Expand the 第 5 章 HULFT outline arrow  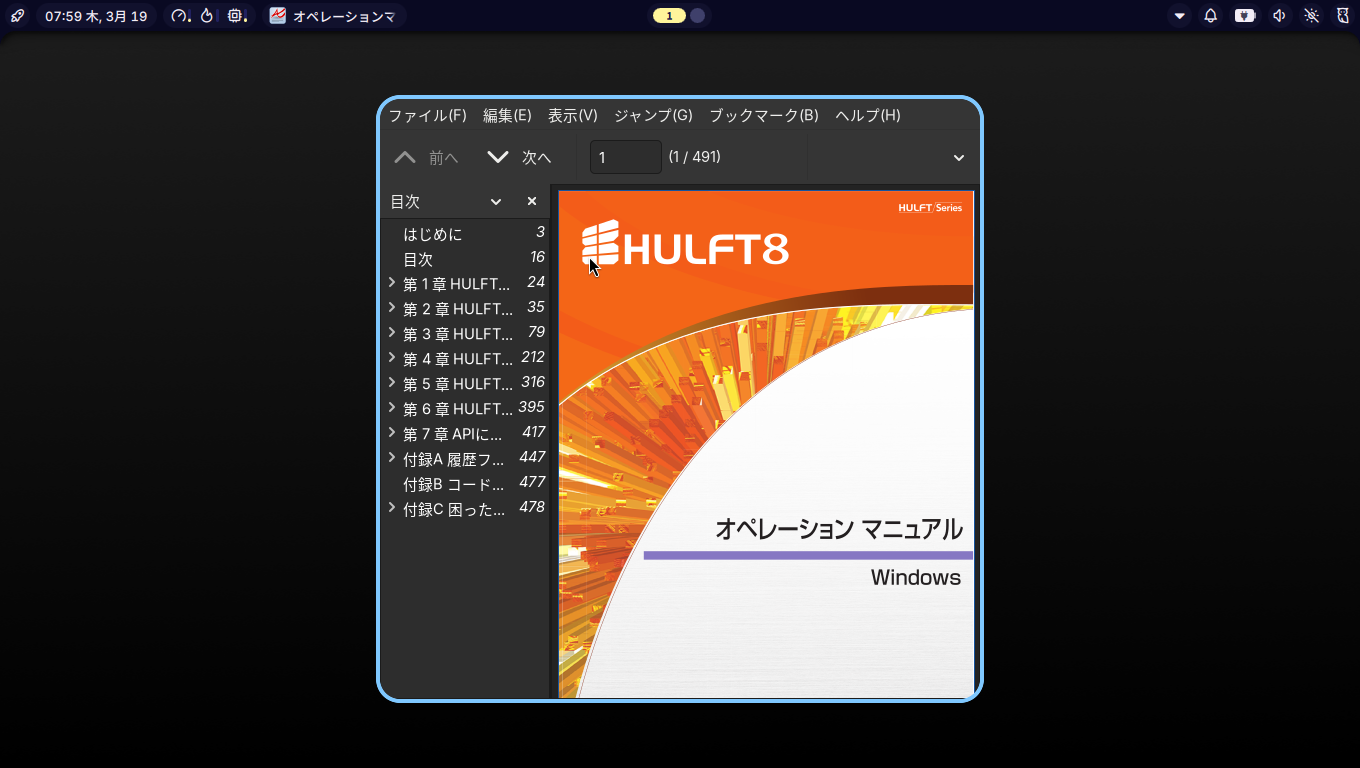[x=392, y=383]
